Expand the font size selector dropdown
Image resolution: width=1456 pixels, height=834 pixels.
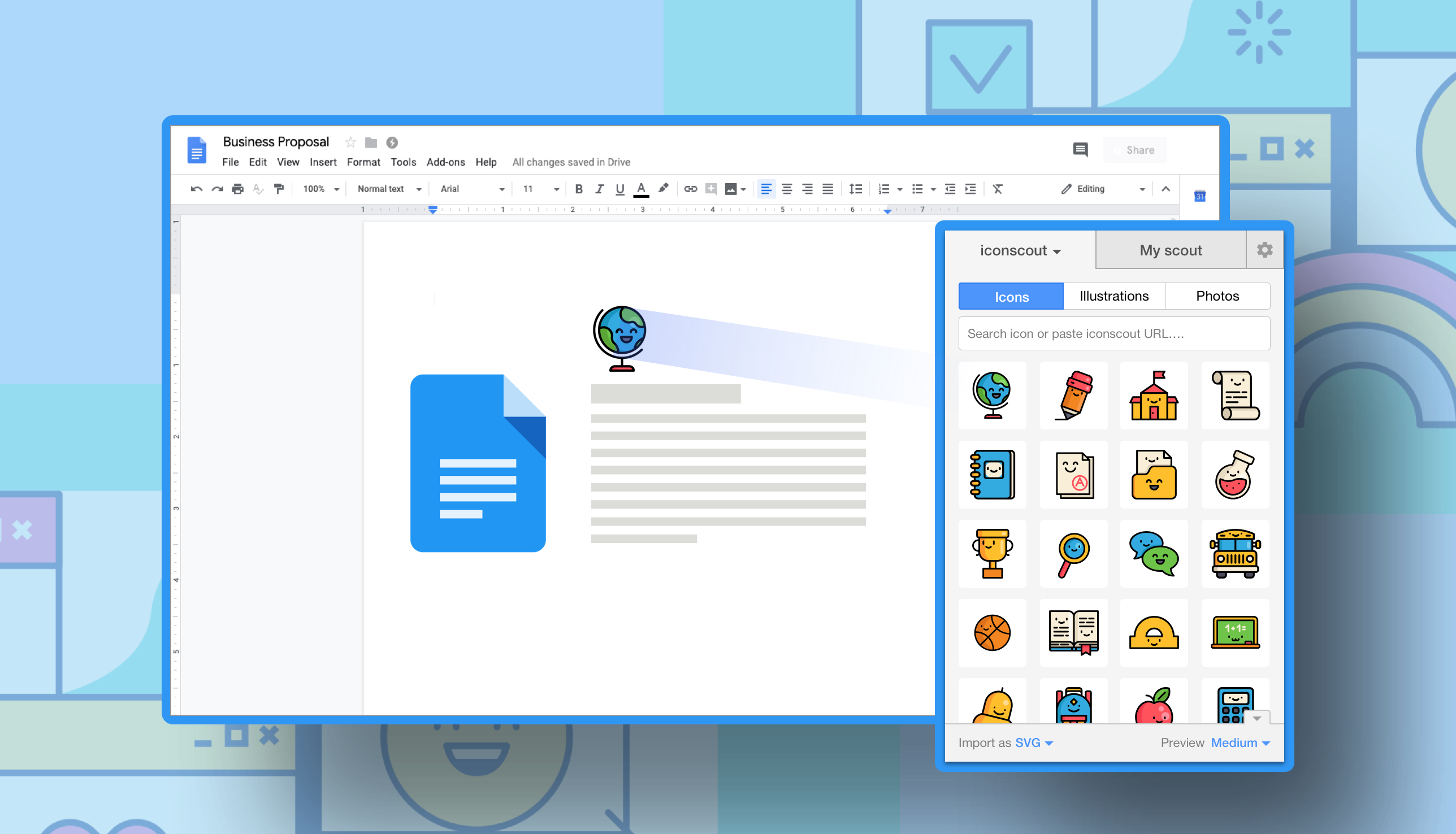pyautogui.click(x=555, y=189)
